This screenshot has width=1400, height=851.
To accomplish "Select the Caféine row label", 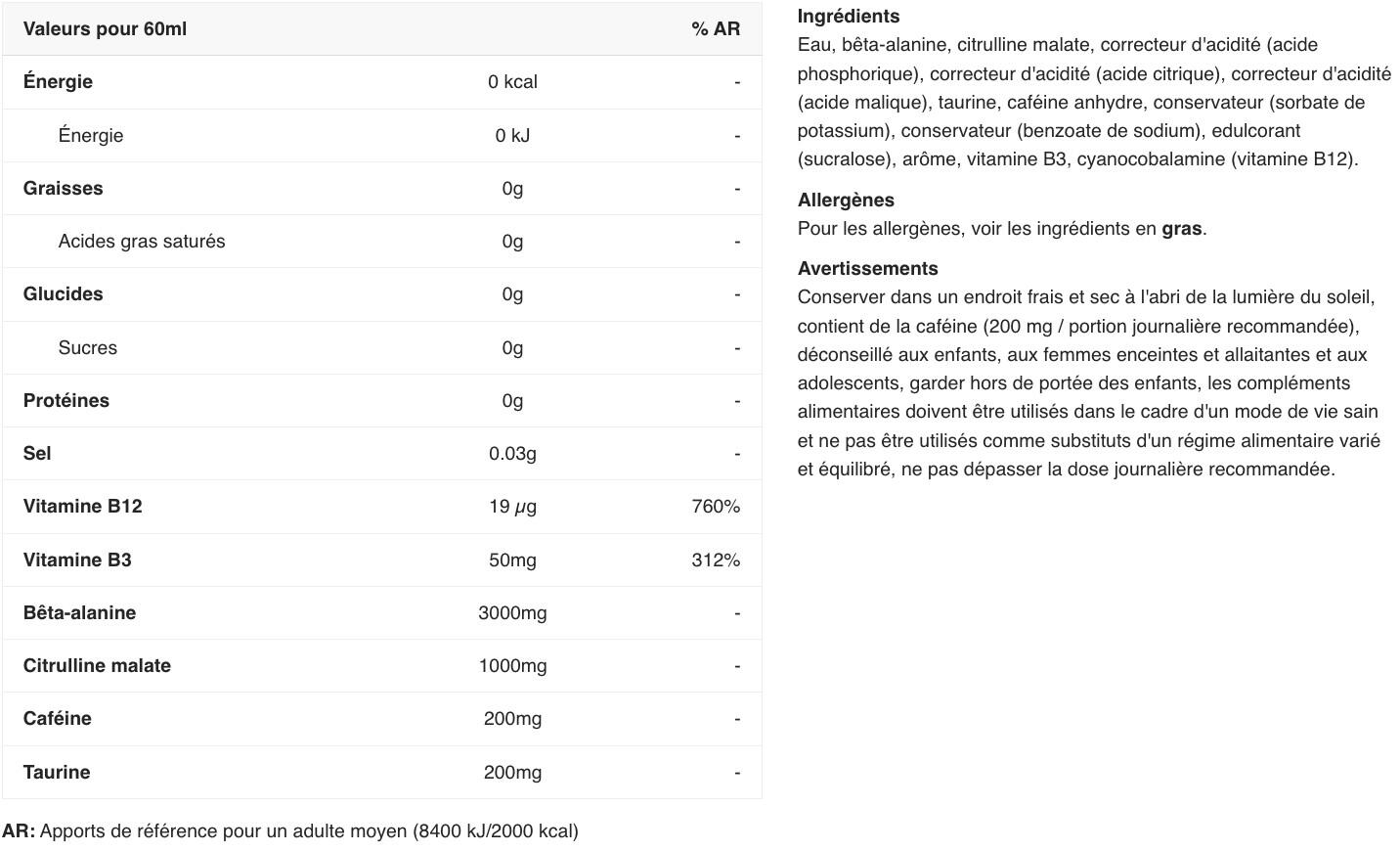I will [57, 719].
